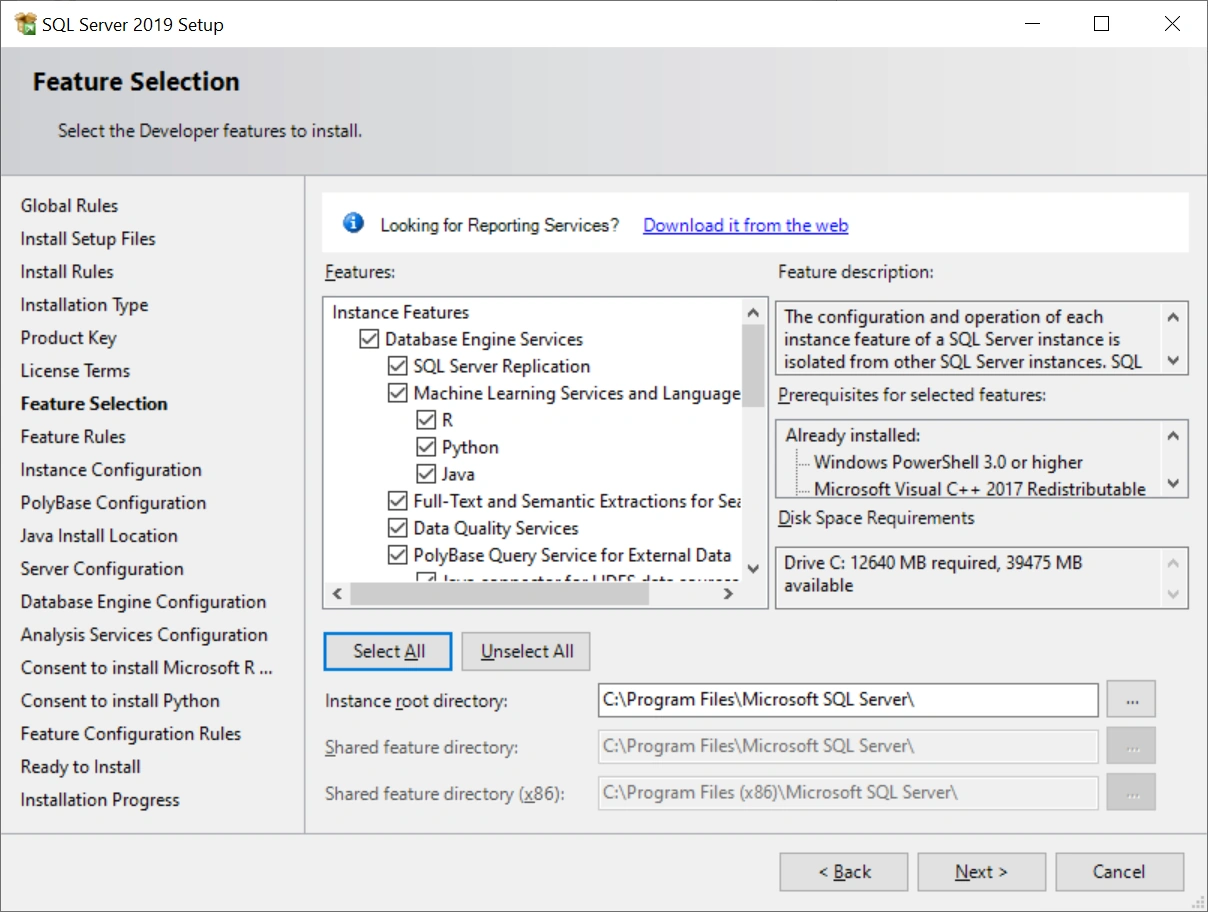Uncheck the R language checkbox
Viewport: 1208px width, 912px height.
(x=426, y=421)
